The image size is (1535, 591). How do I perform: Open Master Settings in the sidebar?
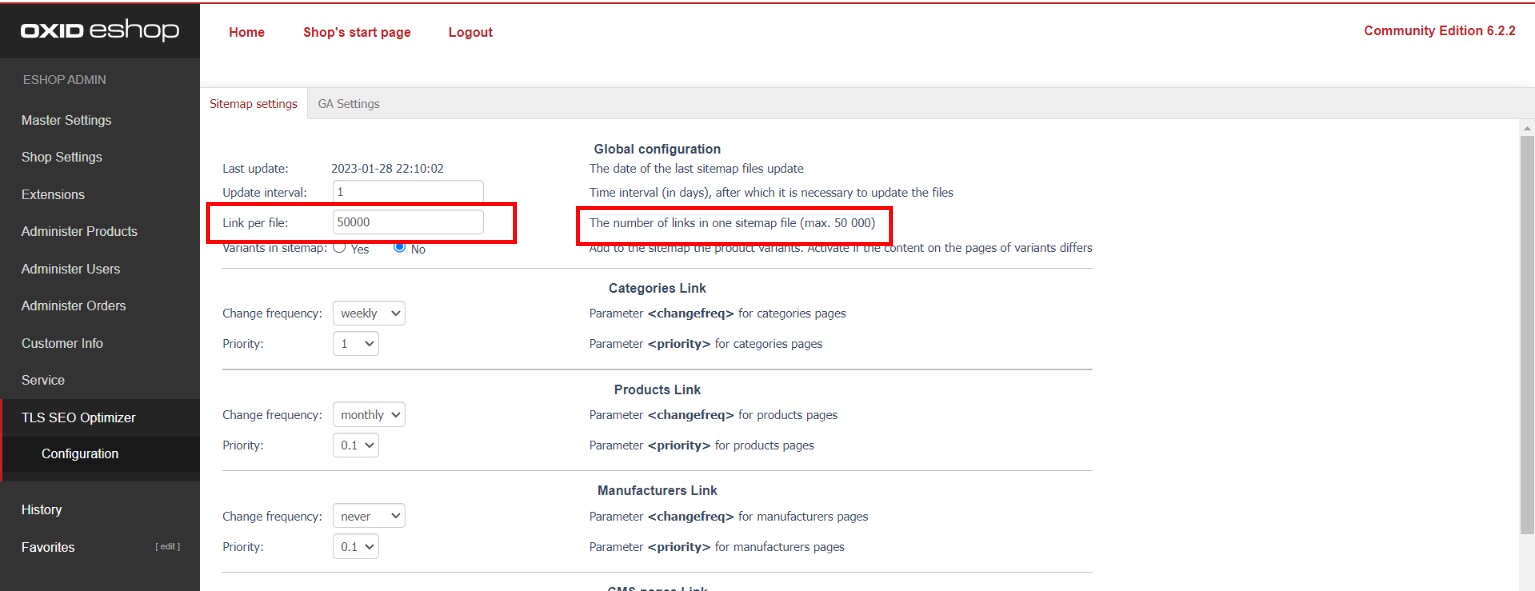pos(66,120)
